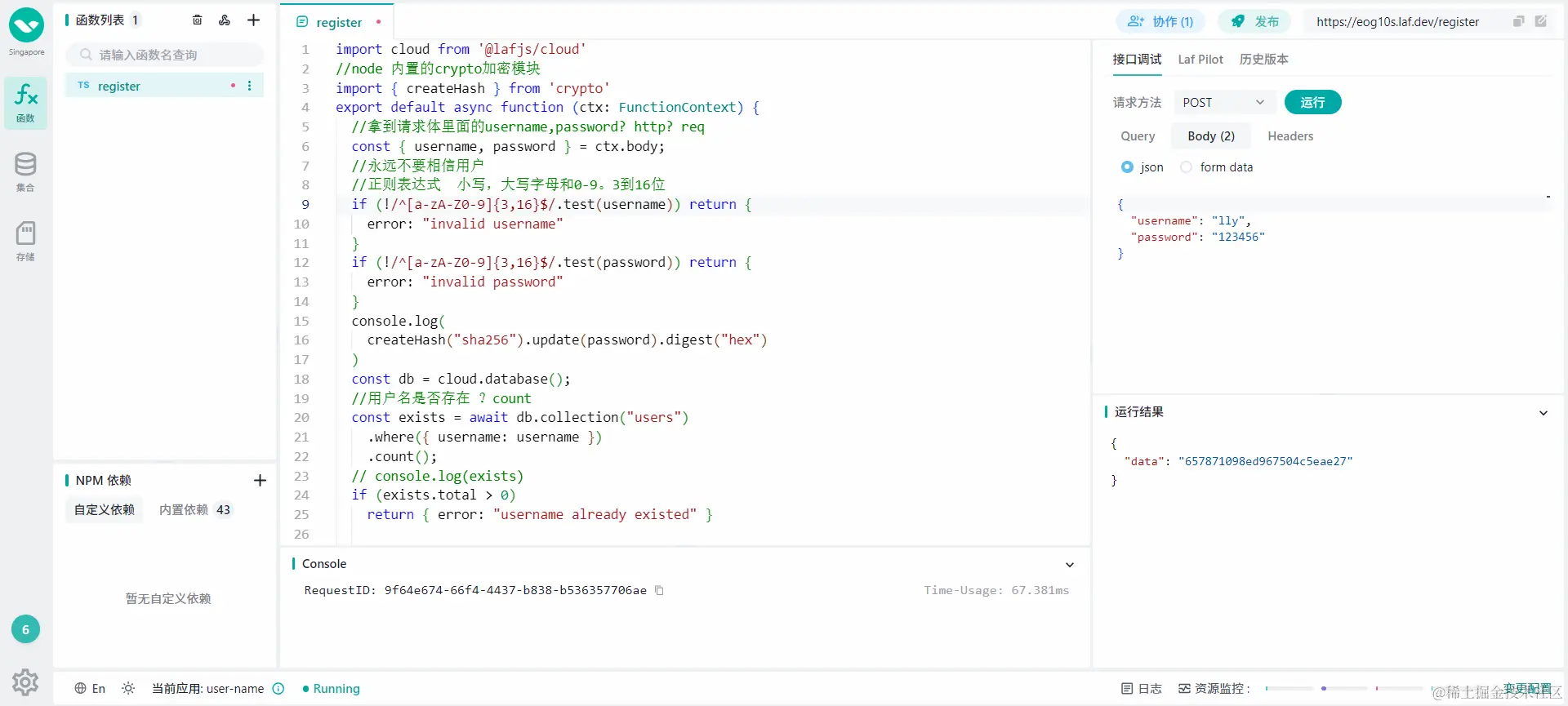Image resolution: width=1568 pixels, height=706 pixels.
Task: Open the 存储 storage section
Action: click(25, 241)
